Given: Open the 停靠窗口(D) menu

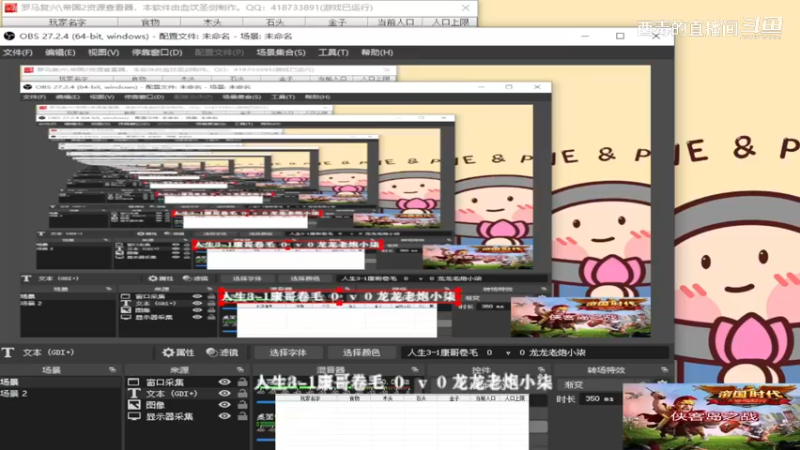Looking at the screenshot, I should click(157, 53).
